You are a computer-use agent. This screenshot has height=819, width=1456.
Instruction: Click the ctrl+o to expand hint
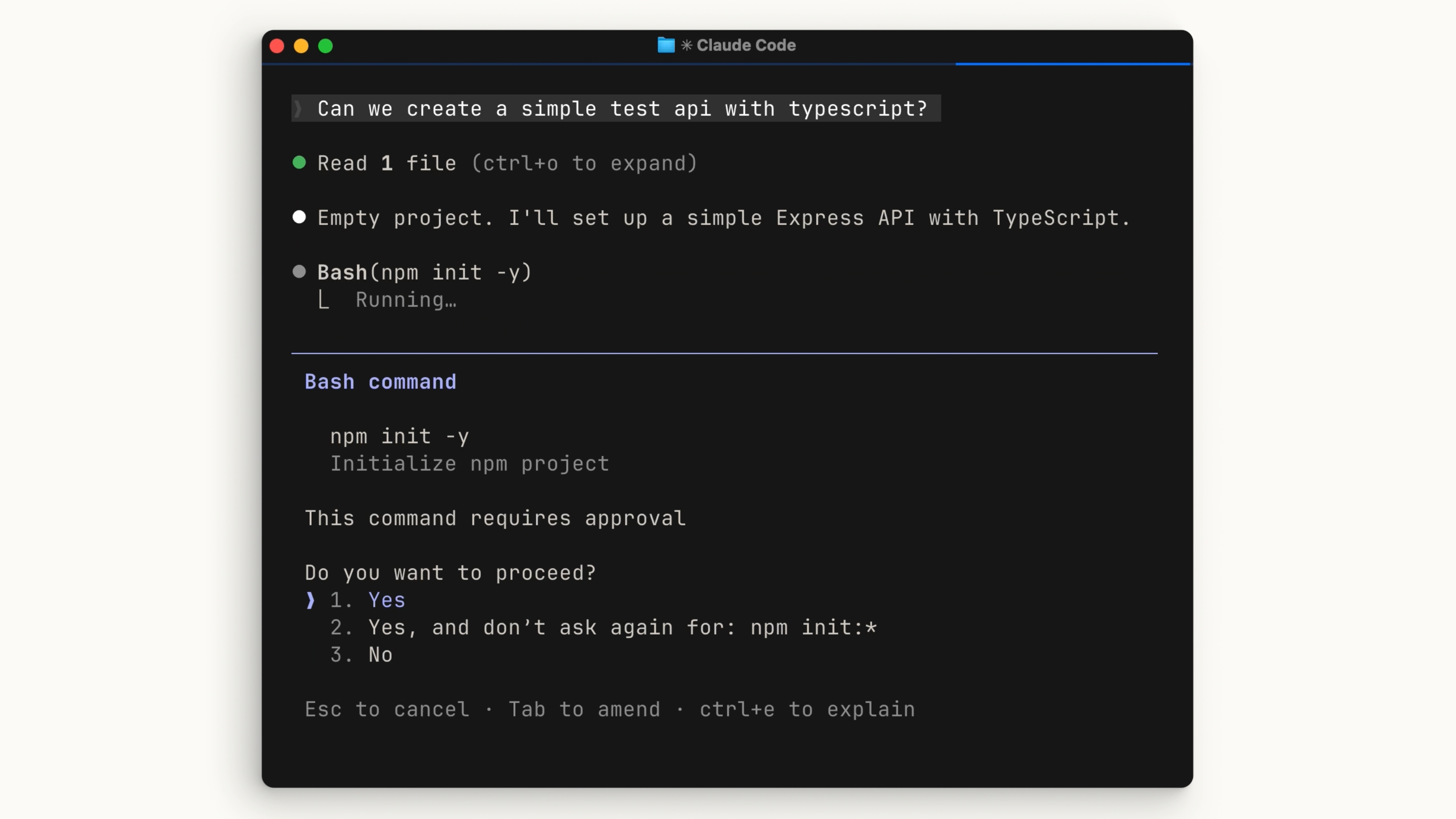(x=584, y=163)
